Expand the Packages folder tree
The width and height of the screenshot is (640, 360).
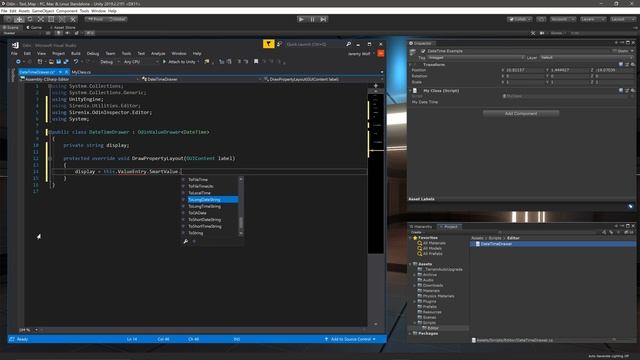tap(411, 333)
